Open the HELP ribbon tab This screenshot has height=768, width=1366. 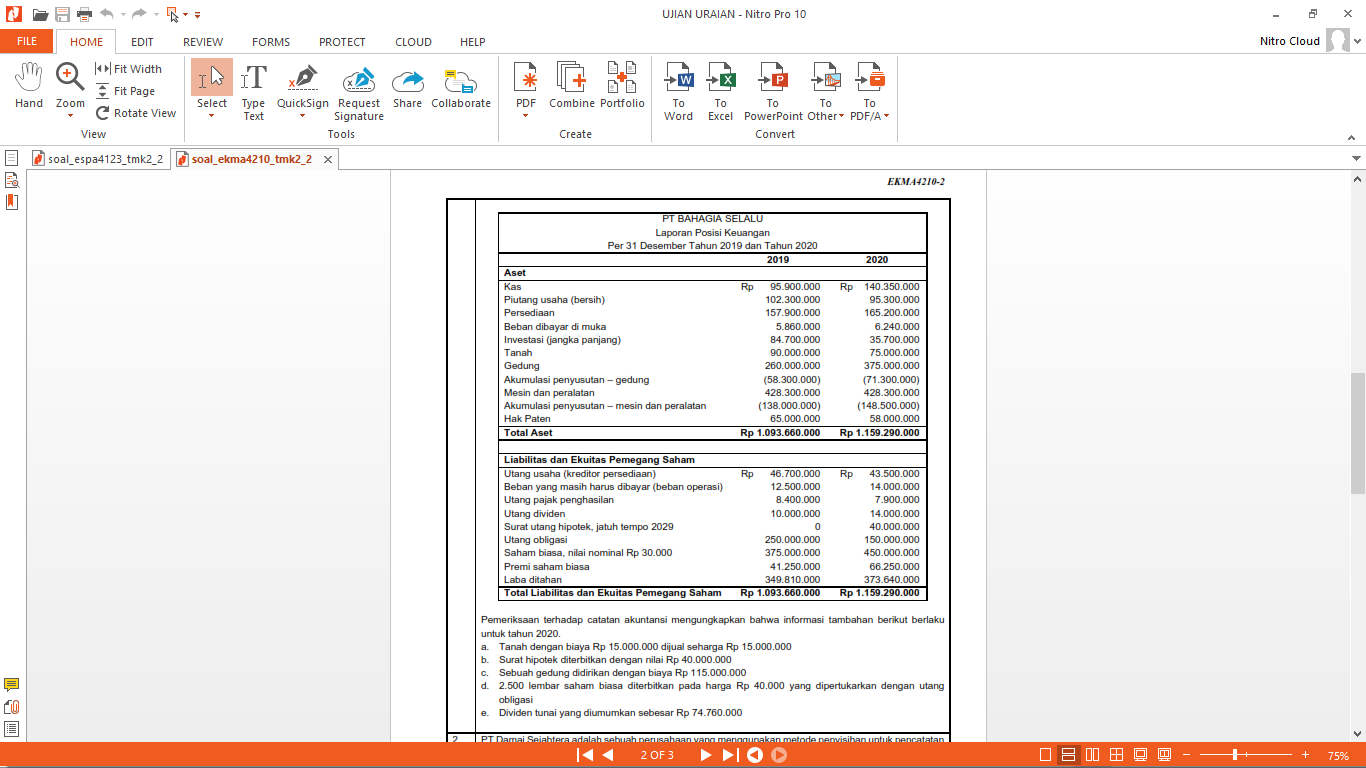pyautogui.click(x=473, y=42)
